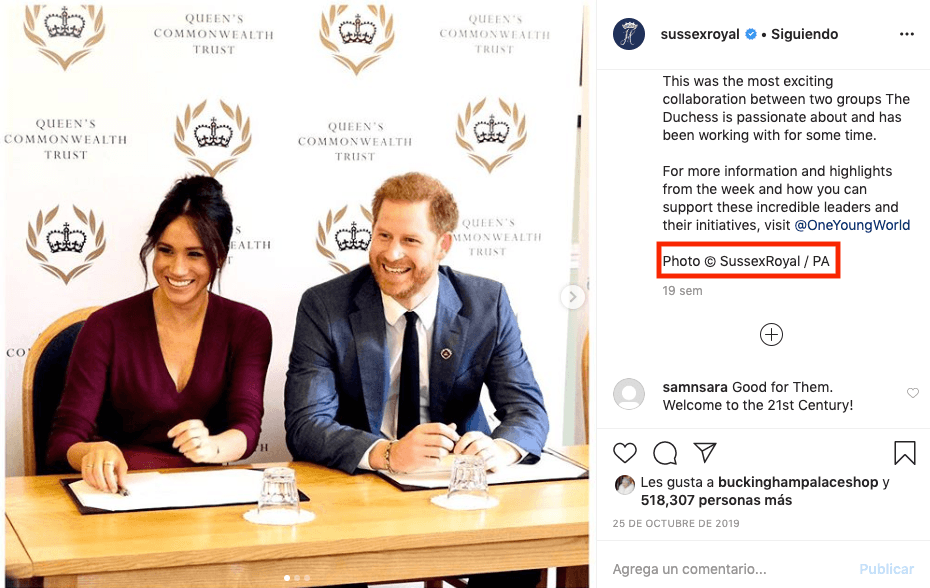Focus the Agrega un comentario field
Viewport: 930px width, 588px height.
point(731,569)
